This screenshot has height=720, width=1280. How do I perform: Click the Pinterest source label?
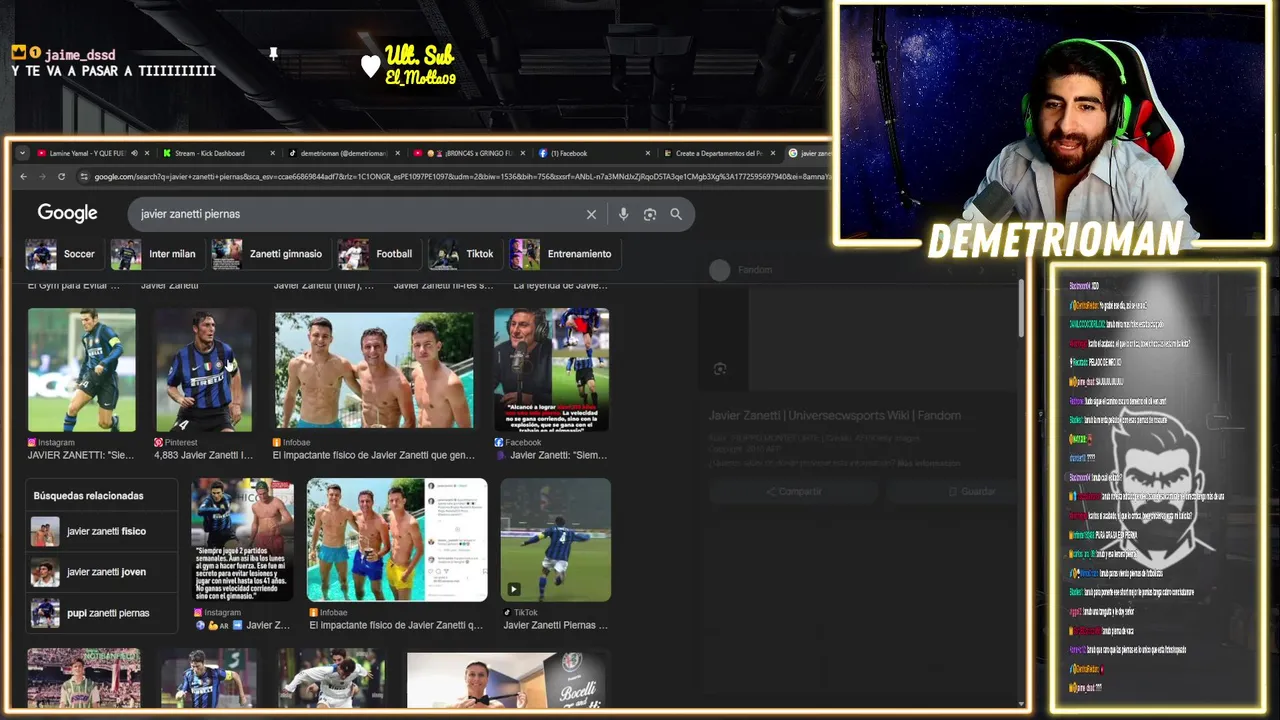point(176,442)
